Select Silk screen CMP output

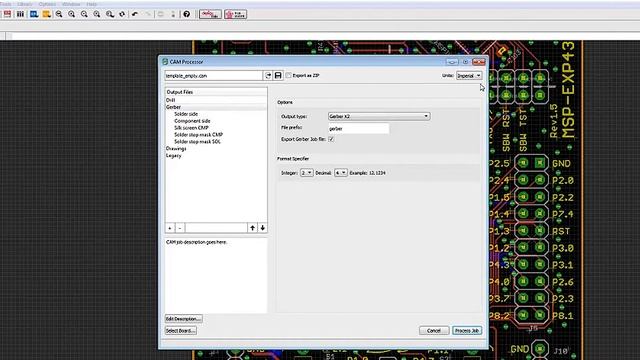[191, 128]
